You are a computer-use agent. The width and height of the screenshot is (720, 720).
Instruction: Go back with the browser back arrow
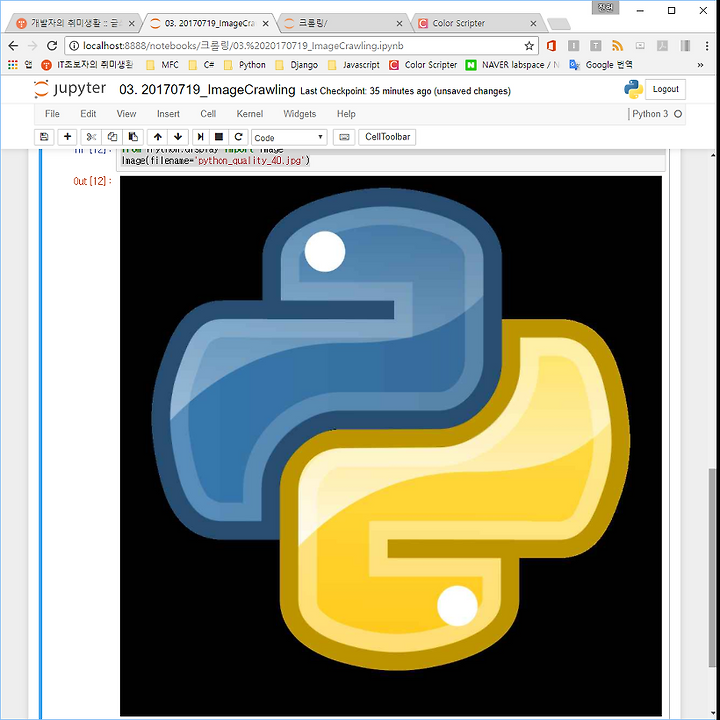coord(13,45)
